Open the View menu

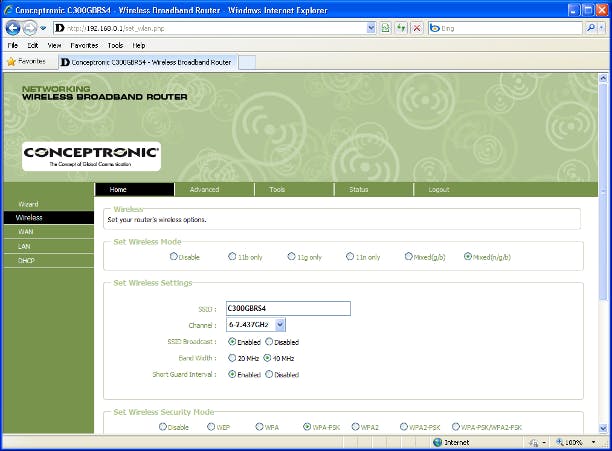(x=54, y=45)
